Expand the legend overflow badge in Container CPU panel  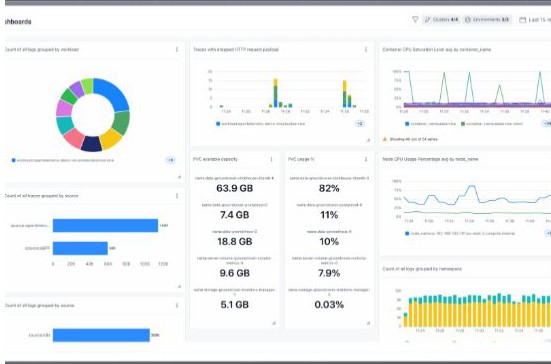[546, 124]
